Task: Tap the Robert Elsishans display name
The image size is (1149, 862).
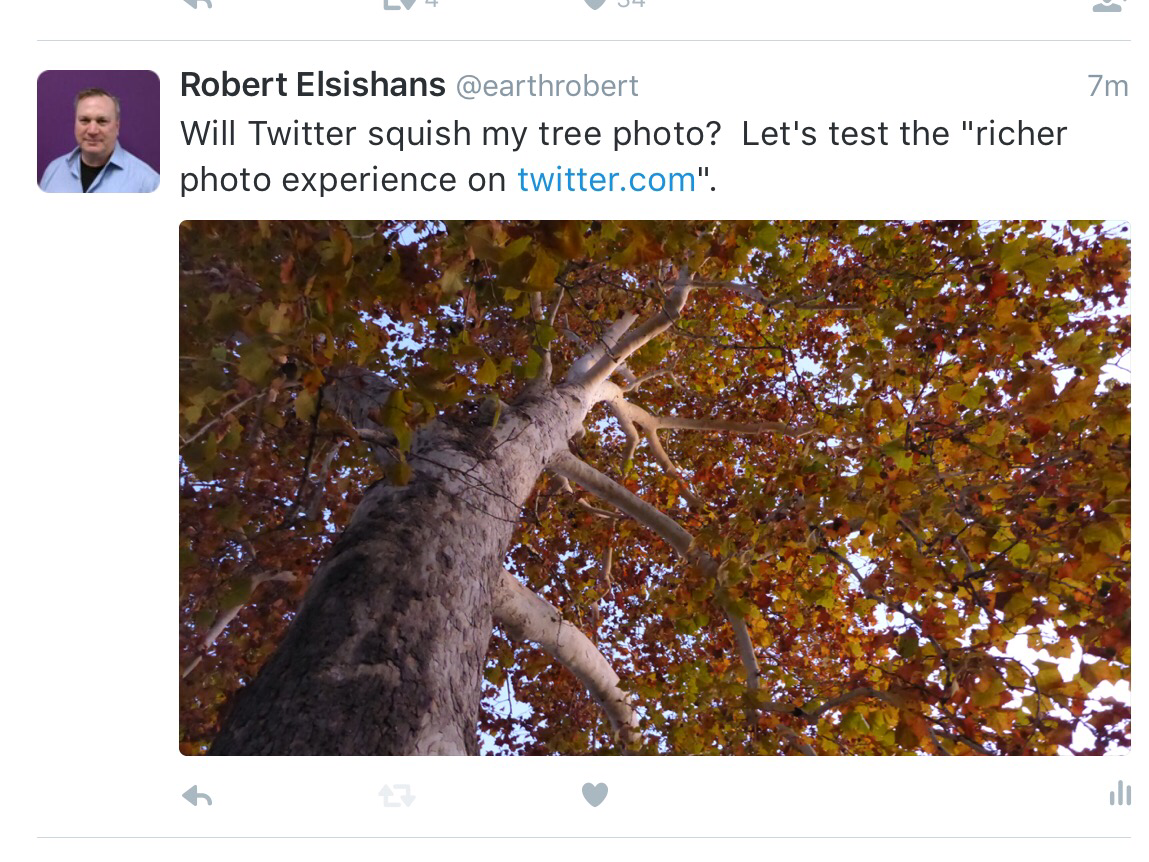Action: (x=312, y=86)
